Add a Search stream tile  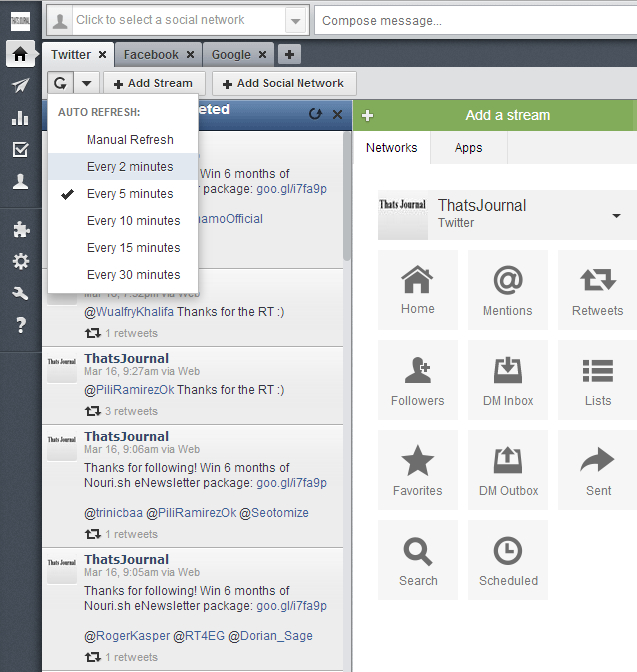418,560
